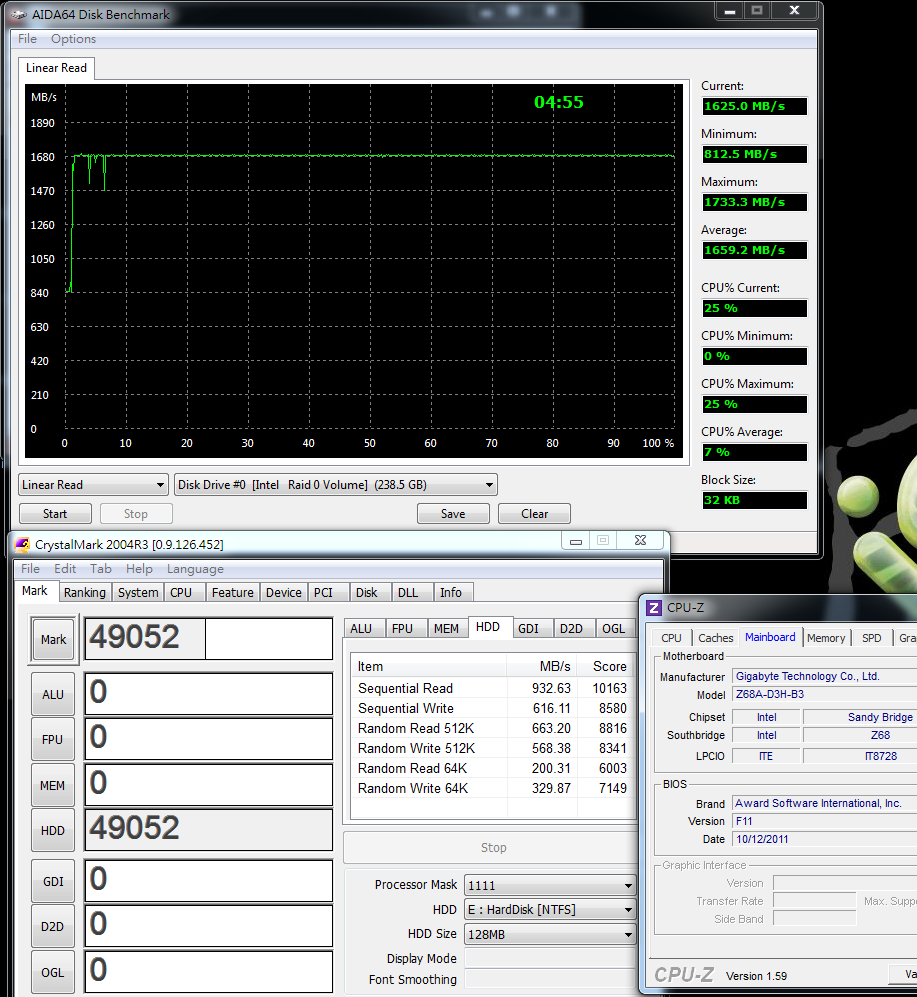Click the Mark benchmark button
The image size is (917, 997).
(x=53, y=640)
